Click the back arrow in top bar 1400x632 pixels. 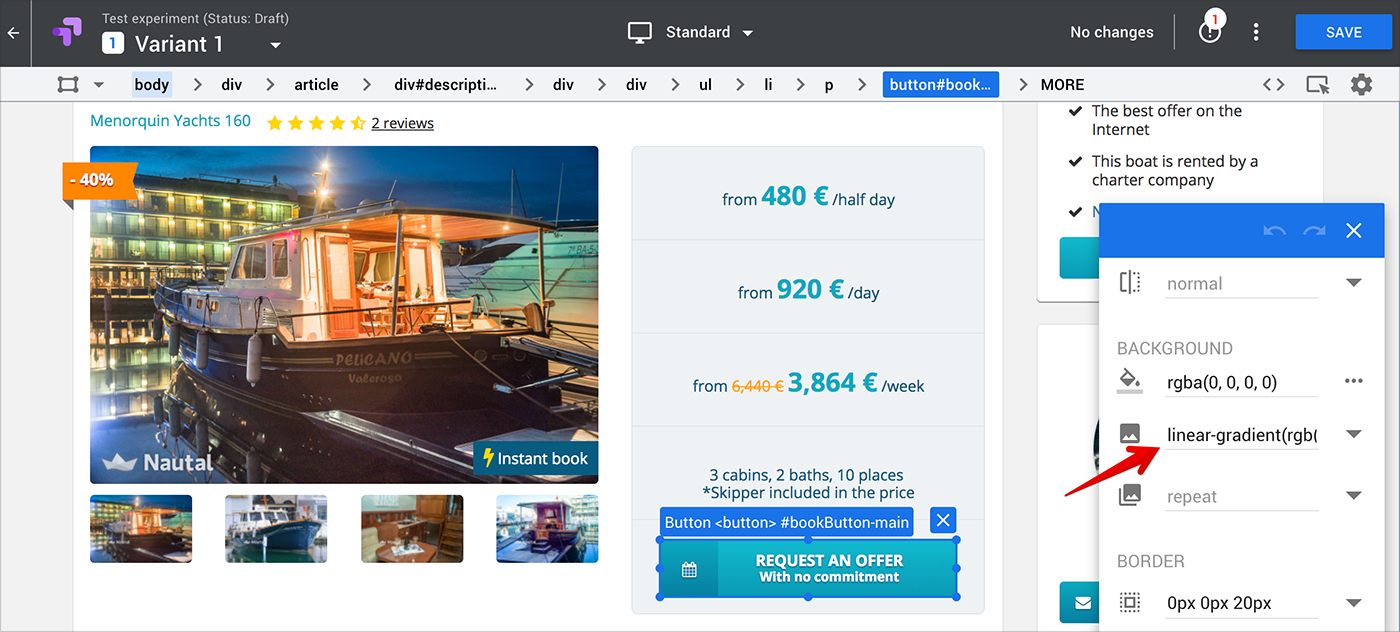point(13,33)
